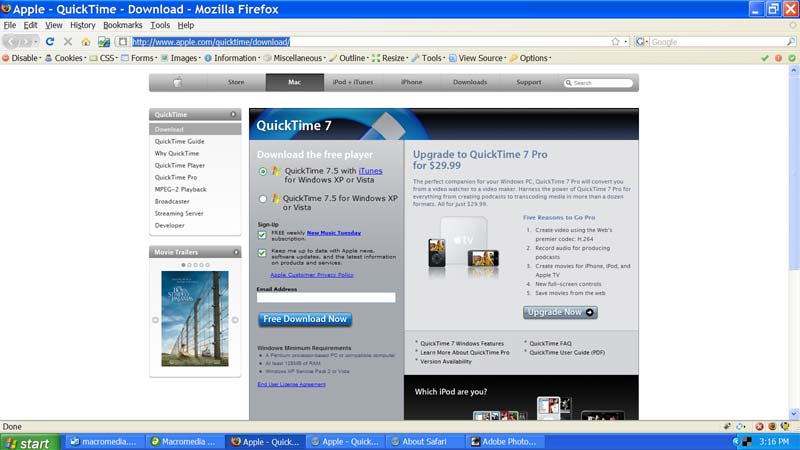Open the End User License Agreement link
The height and width of the screenshot is (450, 800).
click(291, 384)
